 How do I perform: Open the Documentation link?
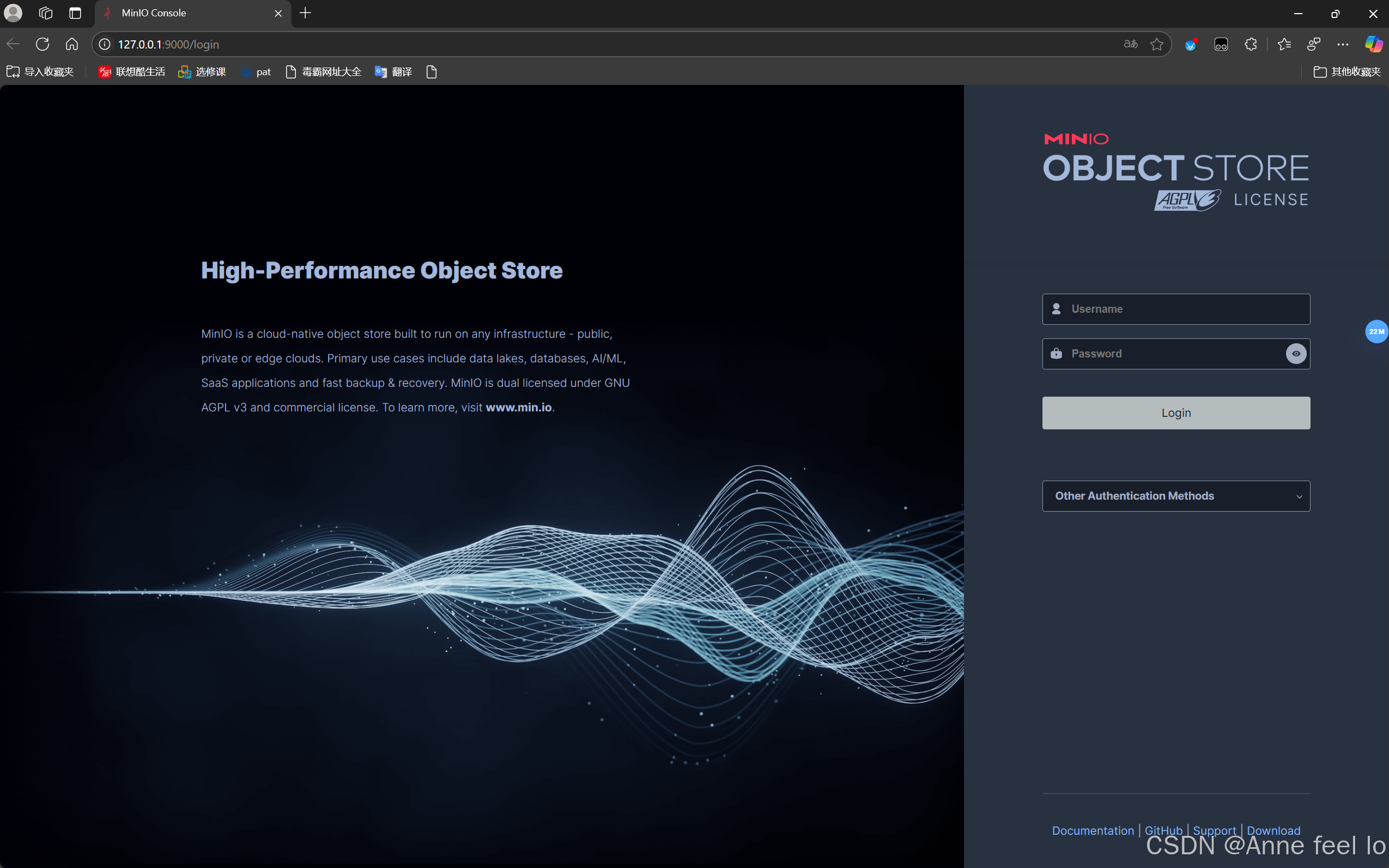click(1092, 830)
